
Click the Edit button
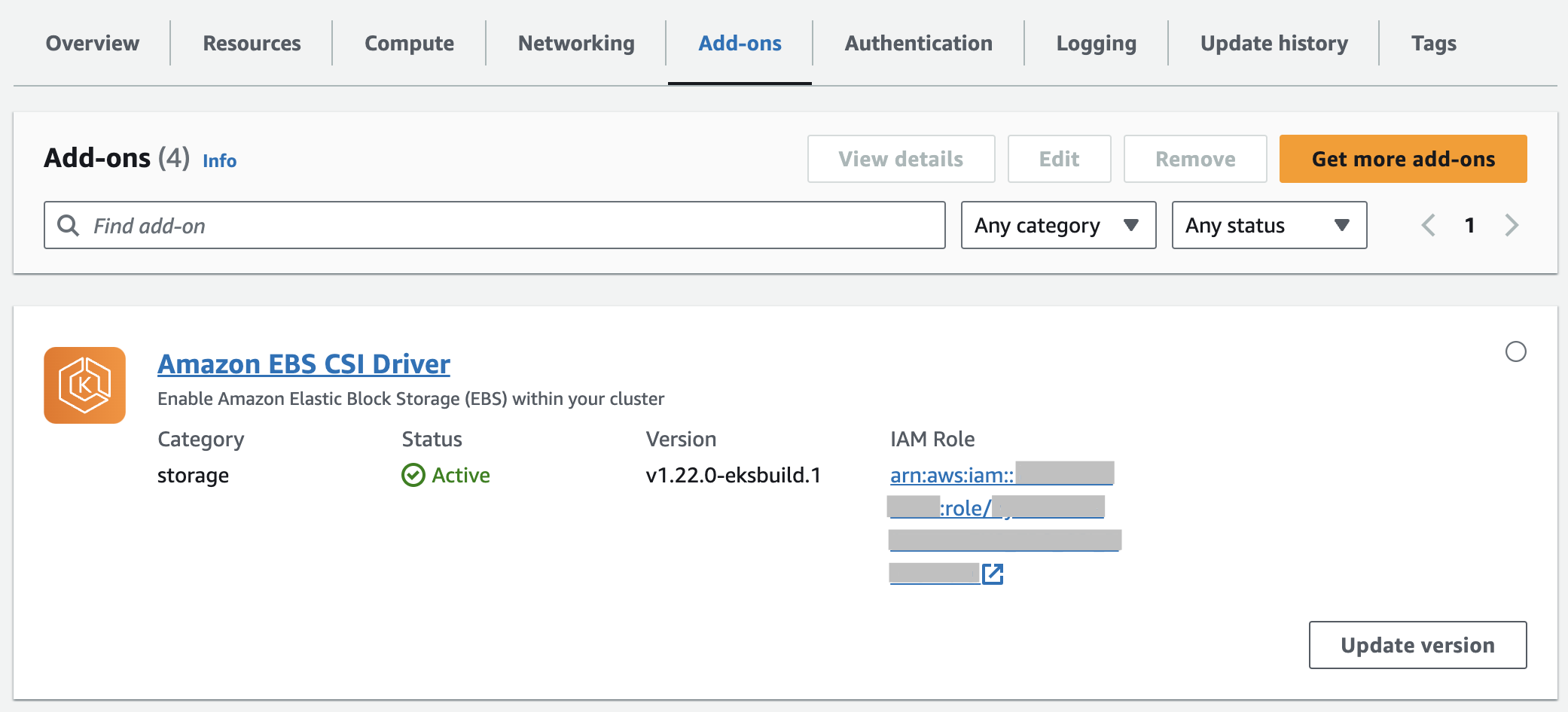click(1059, 159)
